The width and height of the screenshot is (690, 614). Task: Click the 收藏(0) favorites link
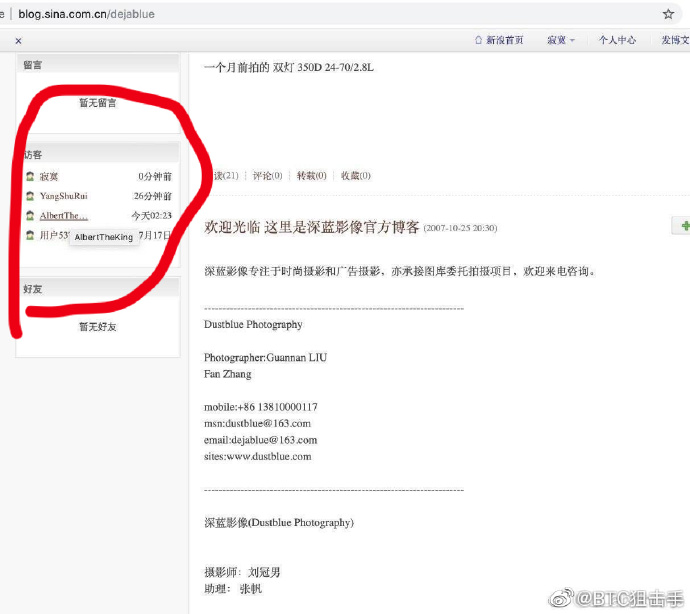[x=355, y=176]
